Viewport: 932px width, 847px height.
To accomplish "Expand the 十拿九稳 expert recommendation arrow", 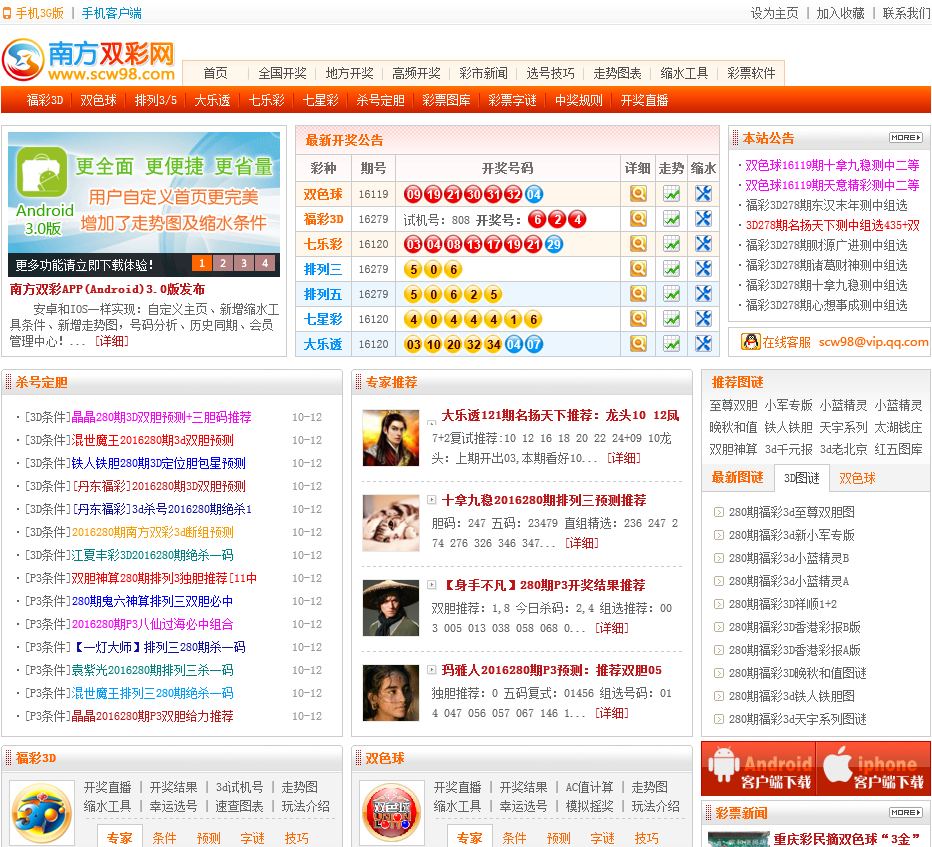I will click(x=431, y=500).
